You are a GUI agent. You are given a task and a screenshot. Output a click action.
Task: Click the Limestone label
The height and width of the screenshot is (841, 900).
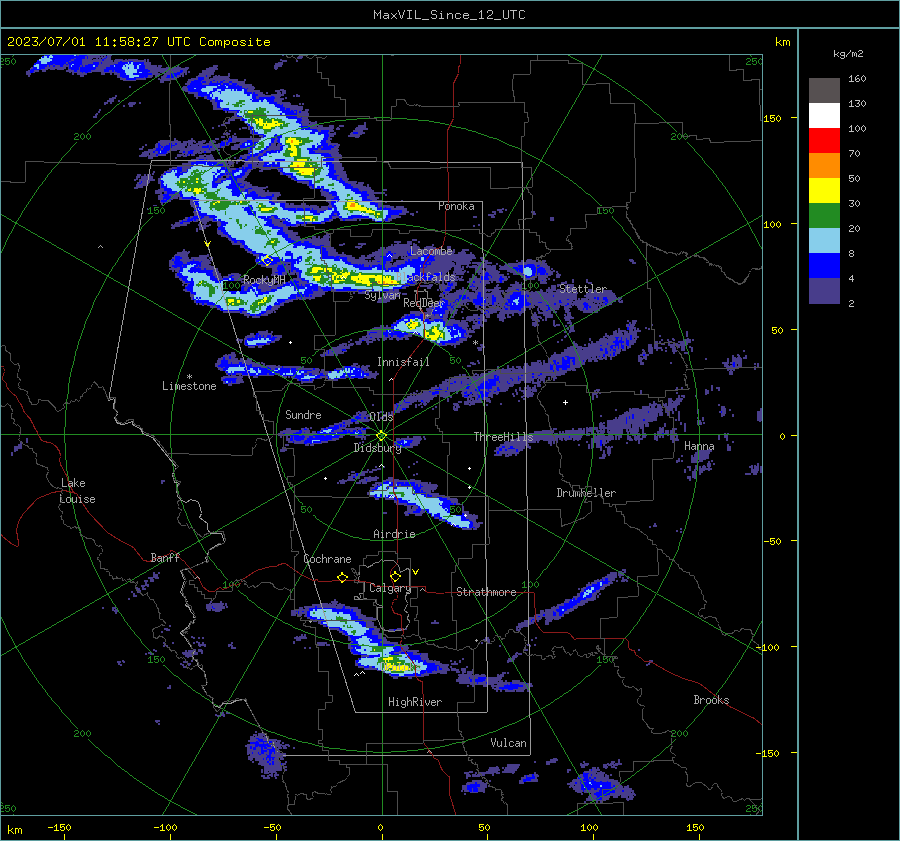point(189,386)
